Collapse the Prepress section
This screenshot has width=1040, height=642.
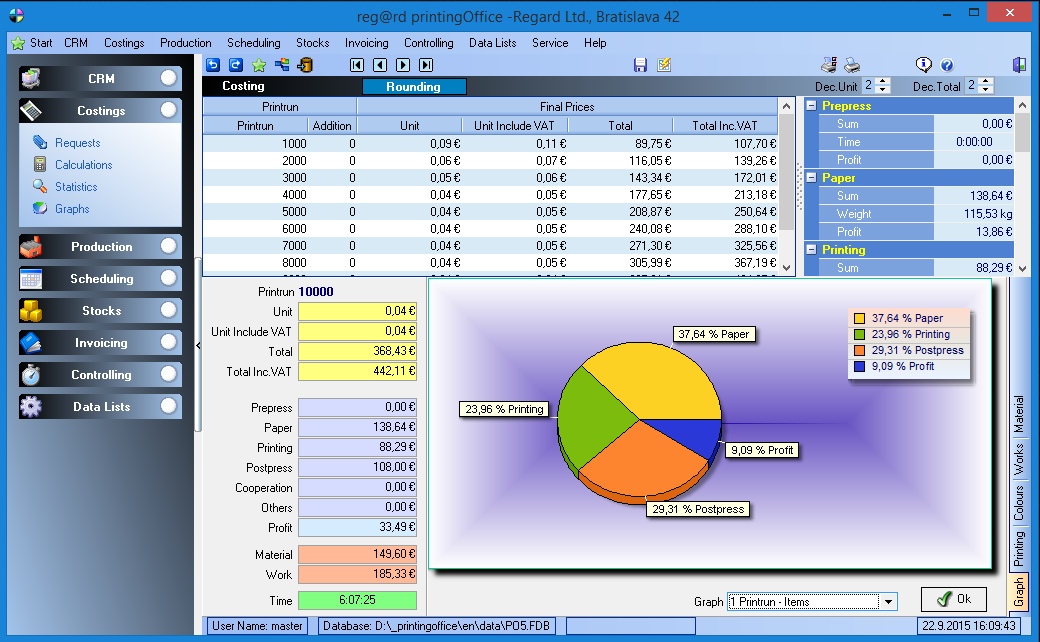coord(811,106)
